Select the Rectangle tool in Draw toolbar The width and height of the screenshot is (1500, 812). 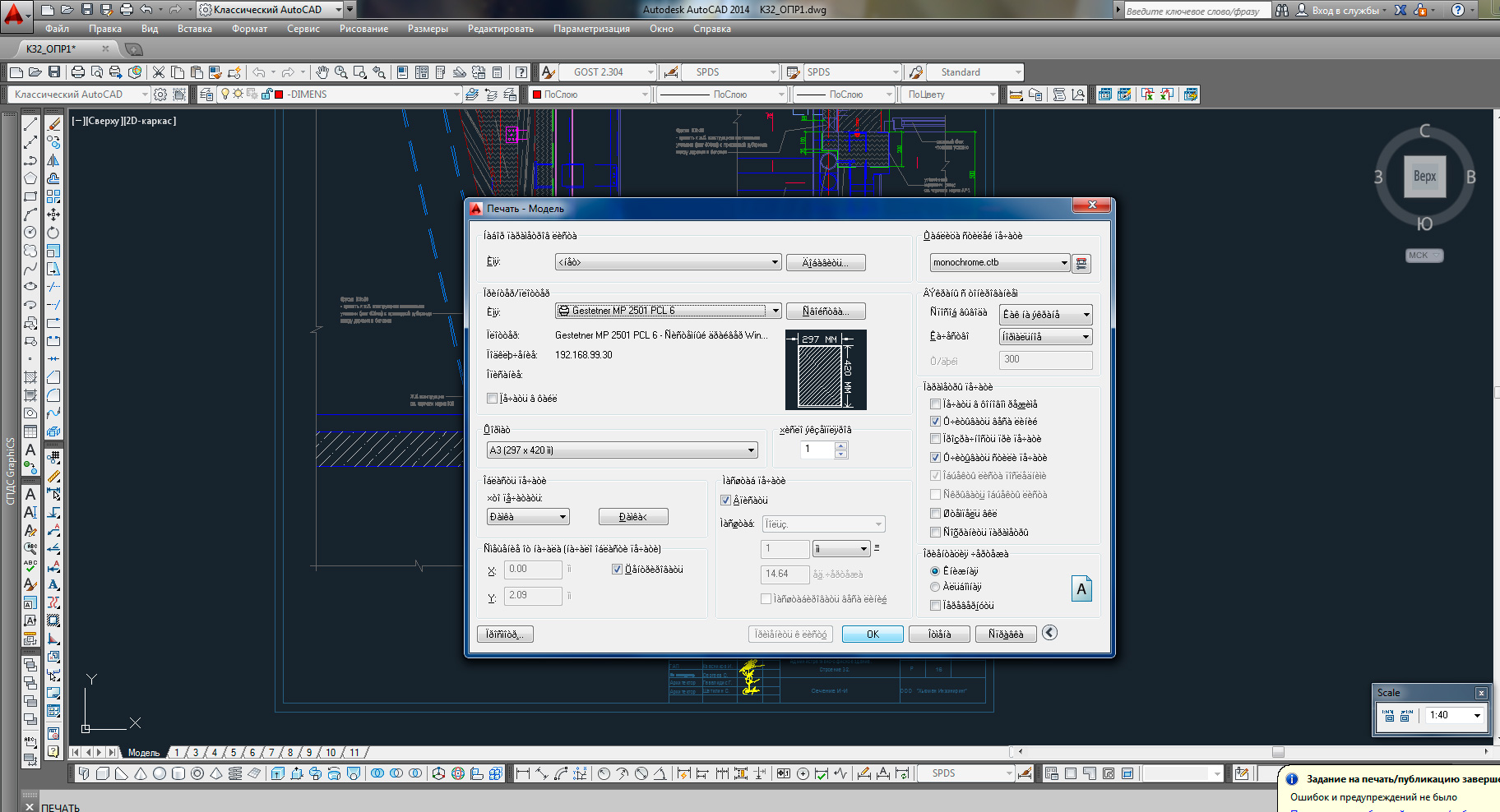(x=30, y=196)
